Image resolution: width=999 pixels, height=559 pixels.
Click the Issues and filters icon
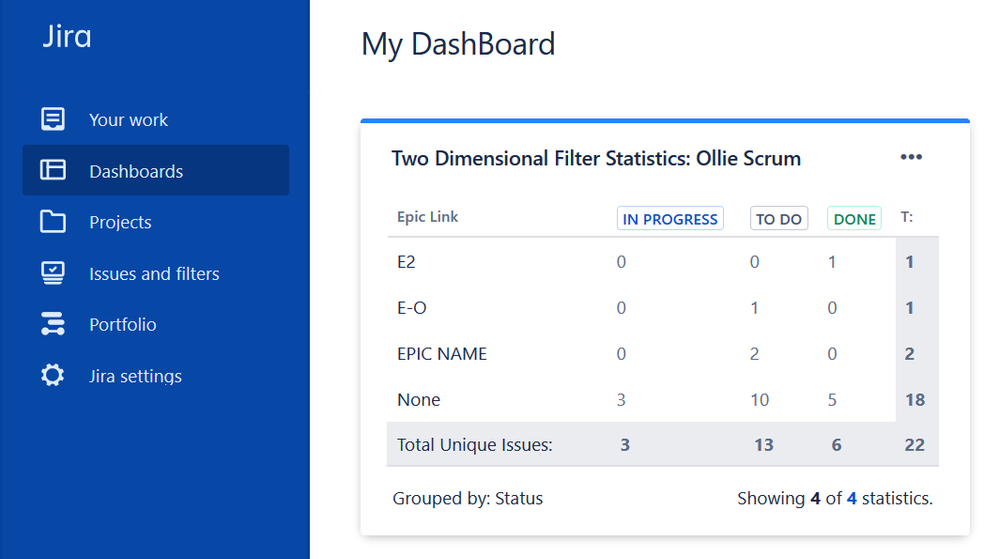click(53, 273)
